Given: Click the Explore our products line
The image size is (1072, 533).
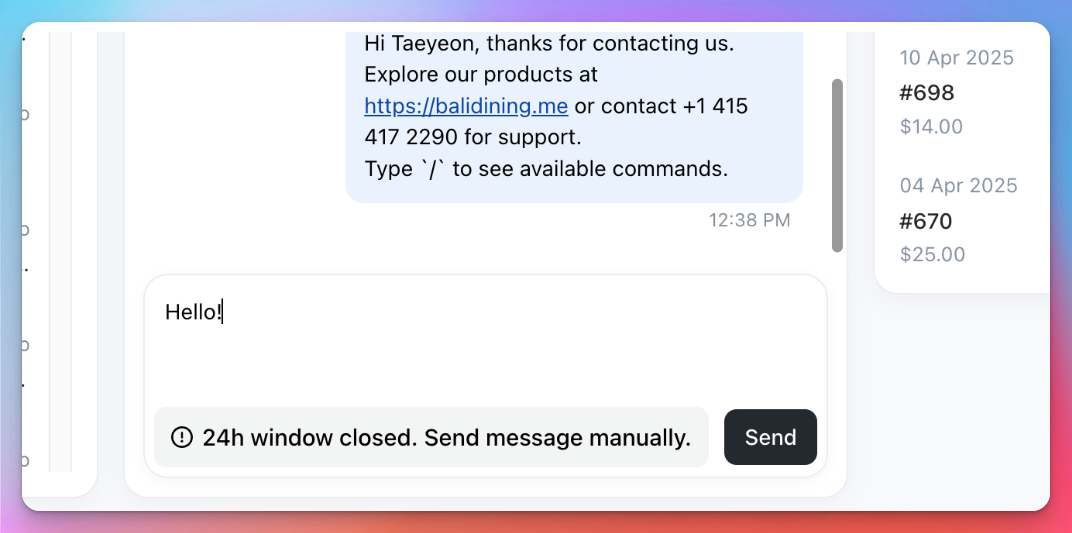Looking at the screenshot, I should coord(481,74).
